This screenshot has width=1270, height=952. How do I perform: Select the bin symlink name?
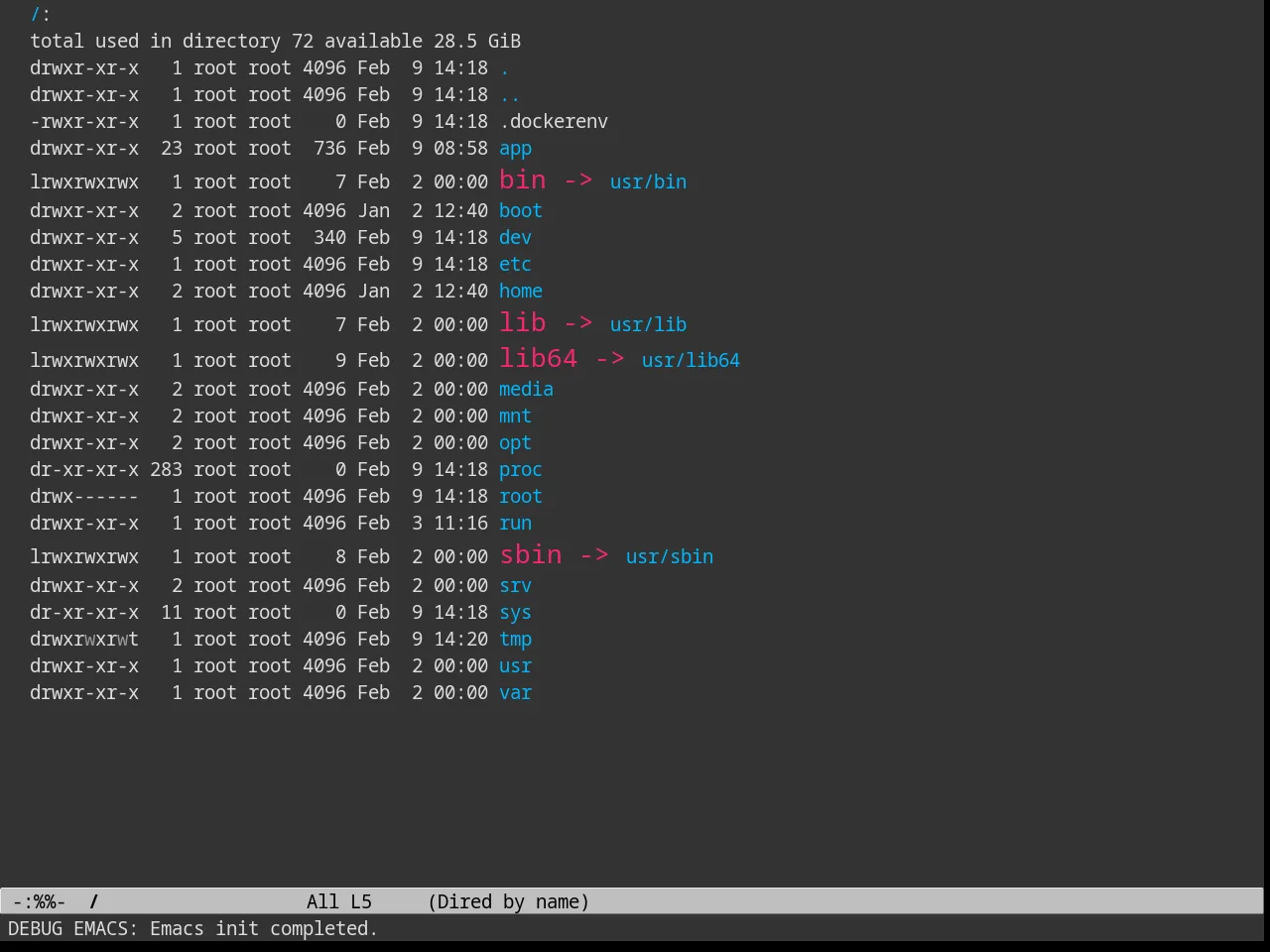(x=523, y=179)
